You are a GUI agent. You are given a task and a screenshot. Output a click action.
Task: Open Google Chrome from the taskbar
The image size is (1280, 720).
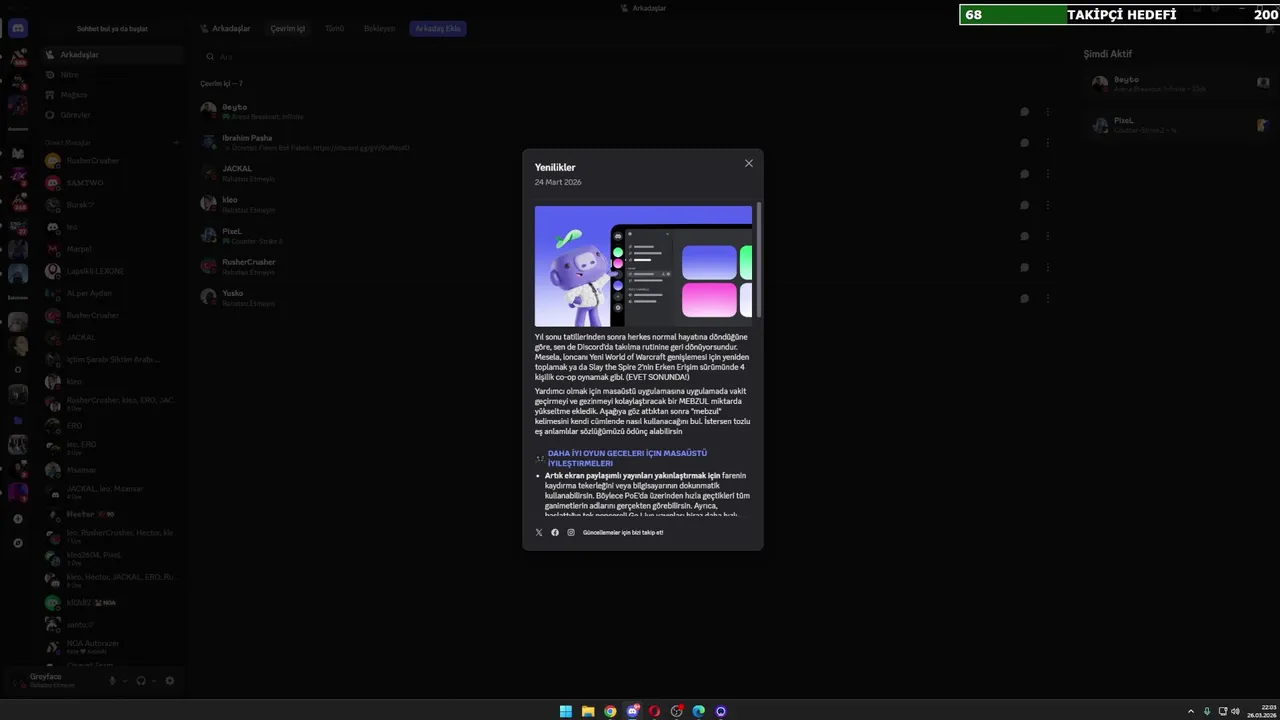[x=610, y=711]
